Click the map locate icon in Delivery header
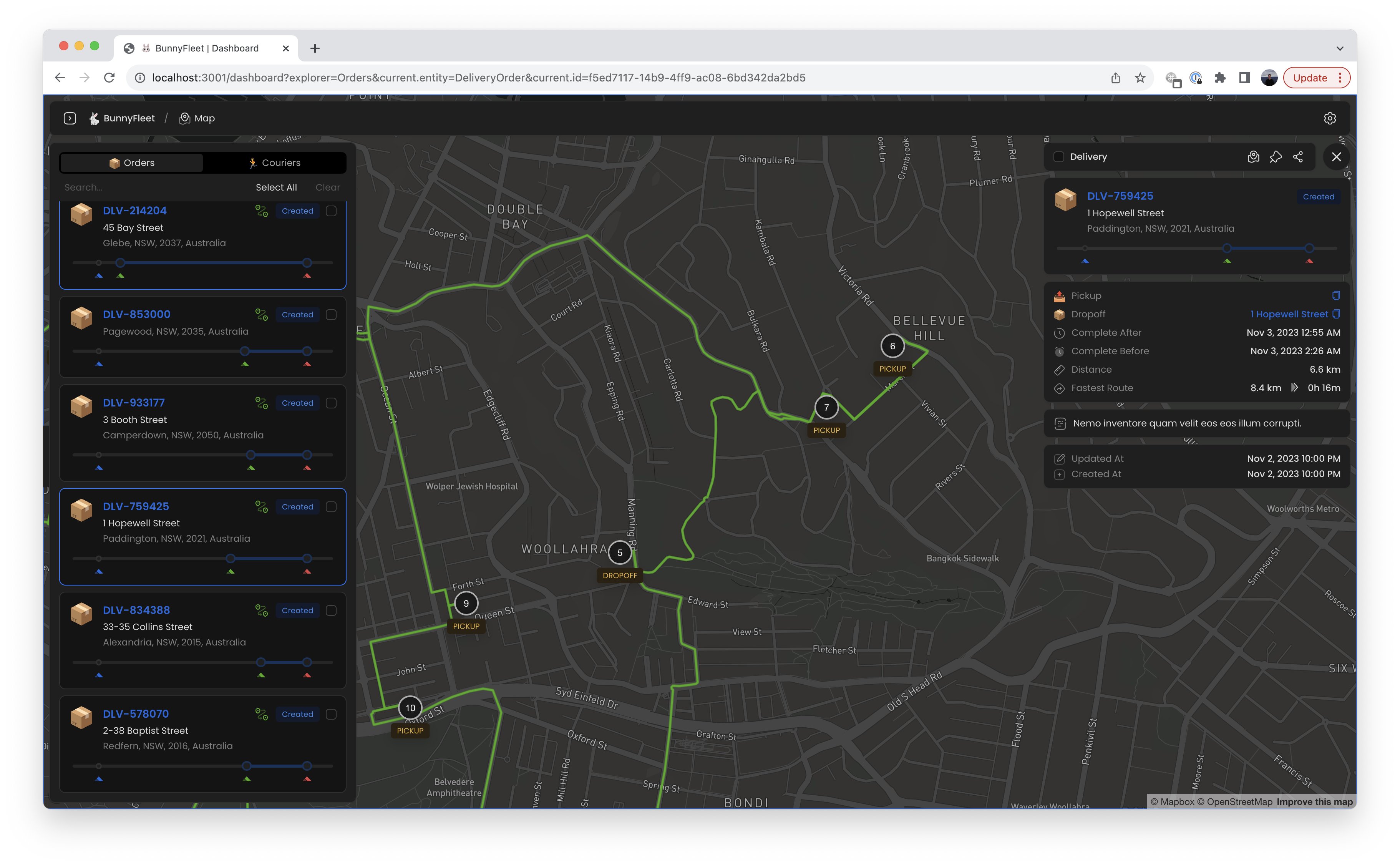Screen dimensions: 1400x866 (1253, 157)
